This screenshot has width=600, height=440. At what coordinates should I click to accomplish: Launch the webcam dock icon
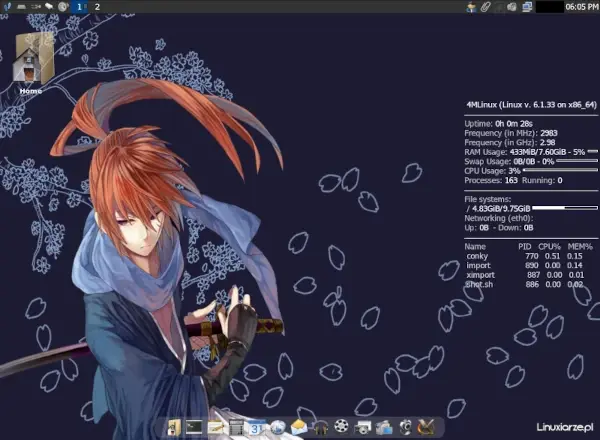pos(405,427)
